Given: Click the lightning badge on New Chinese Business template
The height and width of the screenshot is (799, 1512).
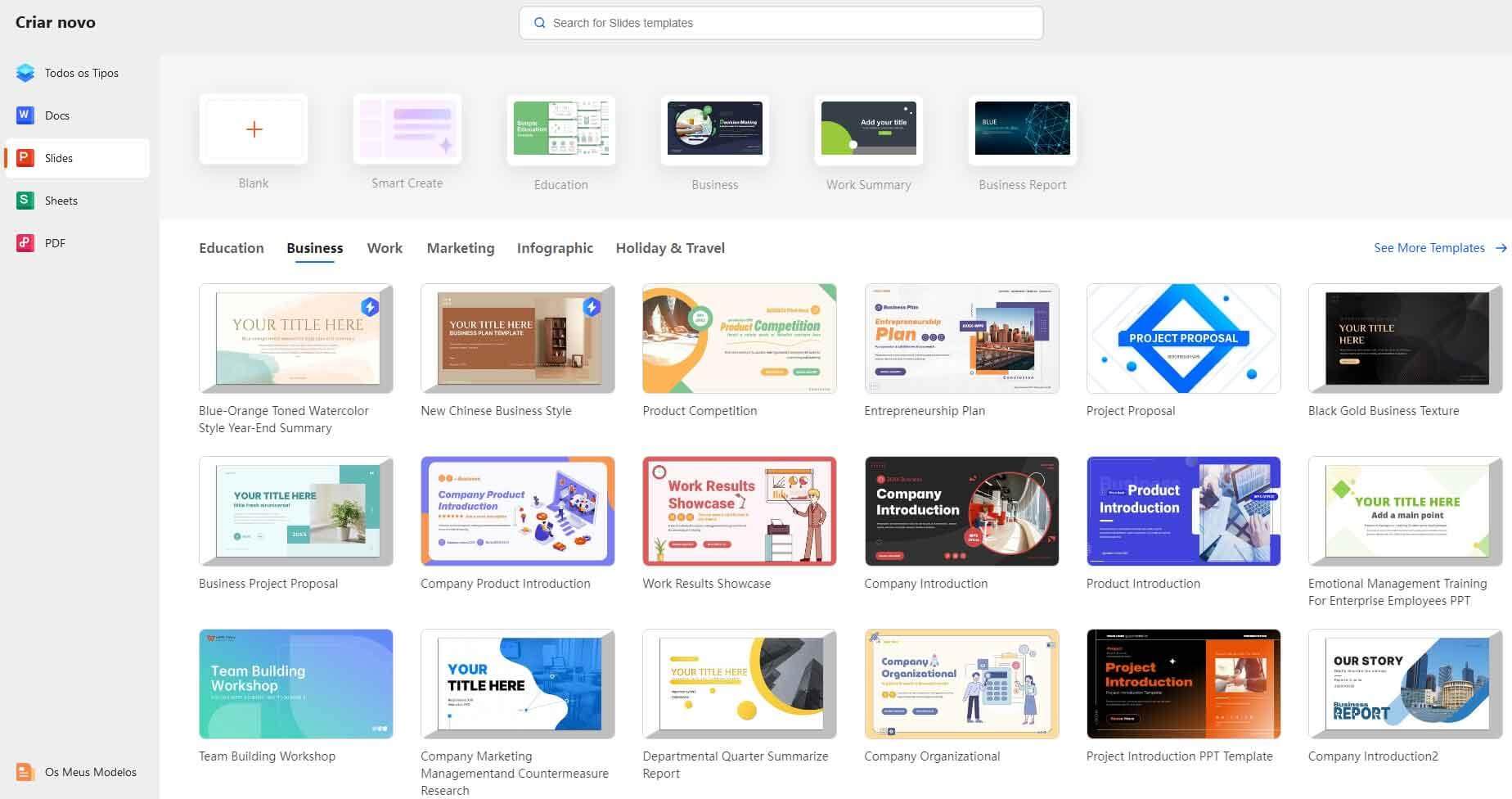Looking at the screenshot, I should (592, 307).
